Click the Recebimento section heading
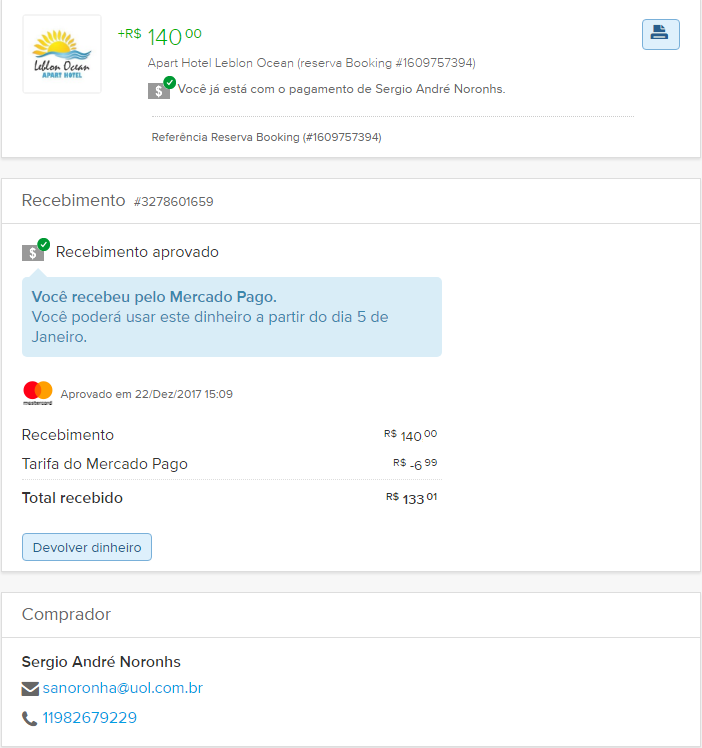This screenshot has height=748, width=702. (73, 200)
